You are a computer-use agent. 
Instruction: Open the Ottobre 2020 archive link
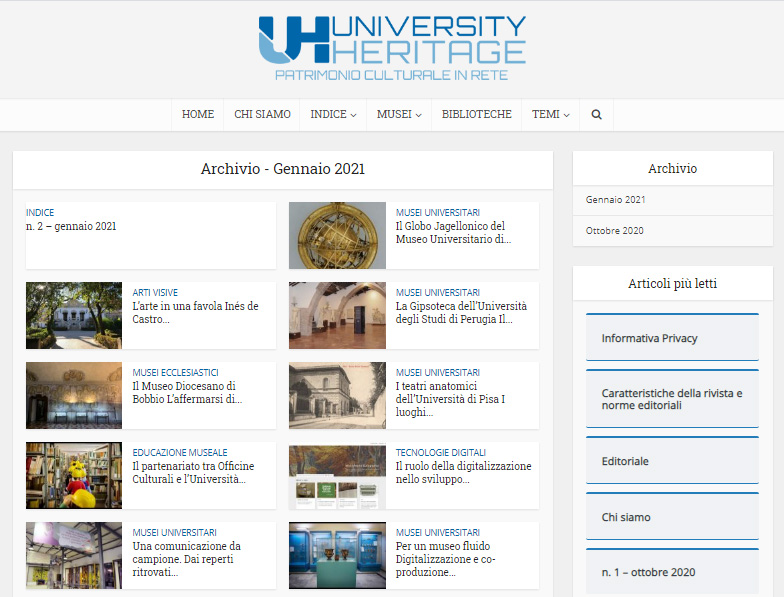point(614,230)
